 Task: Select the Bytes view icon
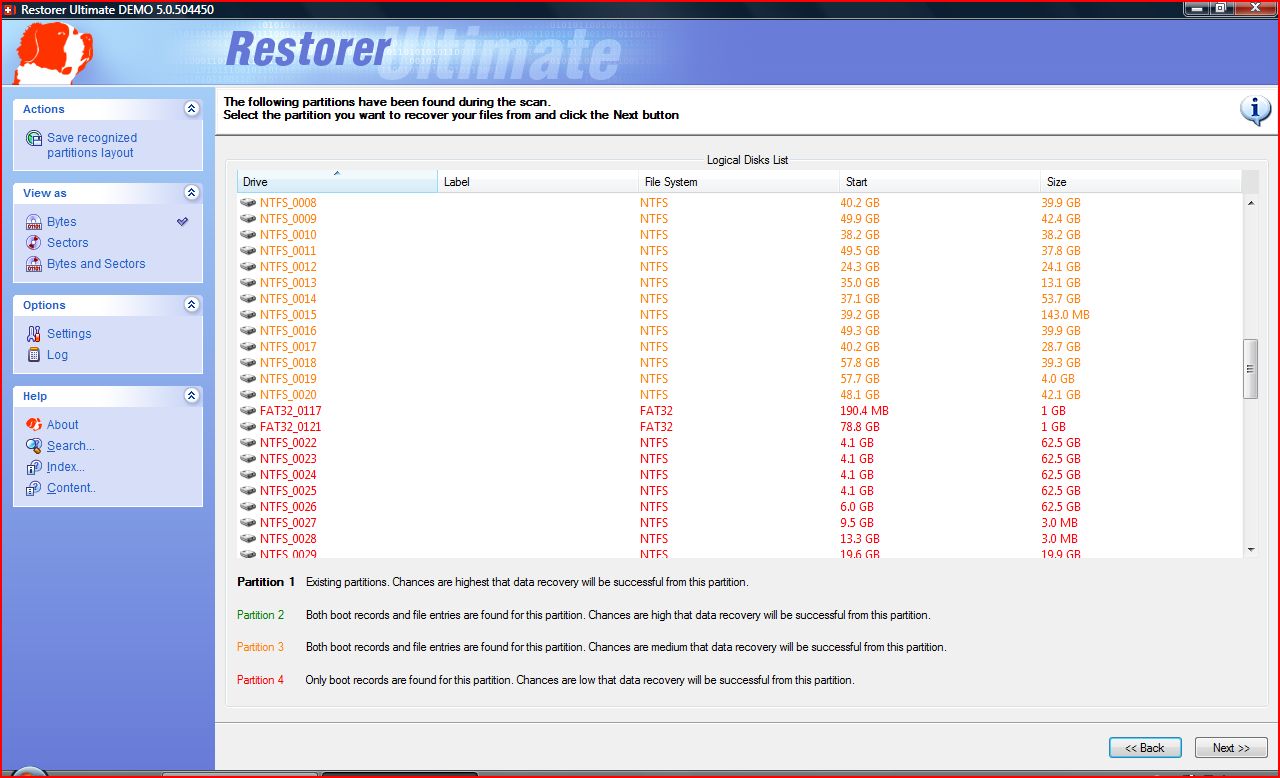point(34,222)
